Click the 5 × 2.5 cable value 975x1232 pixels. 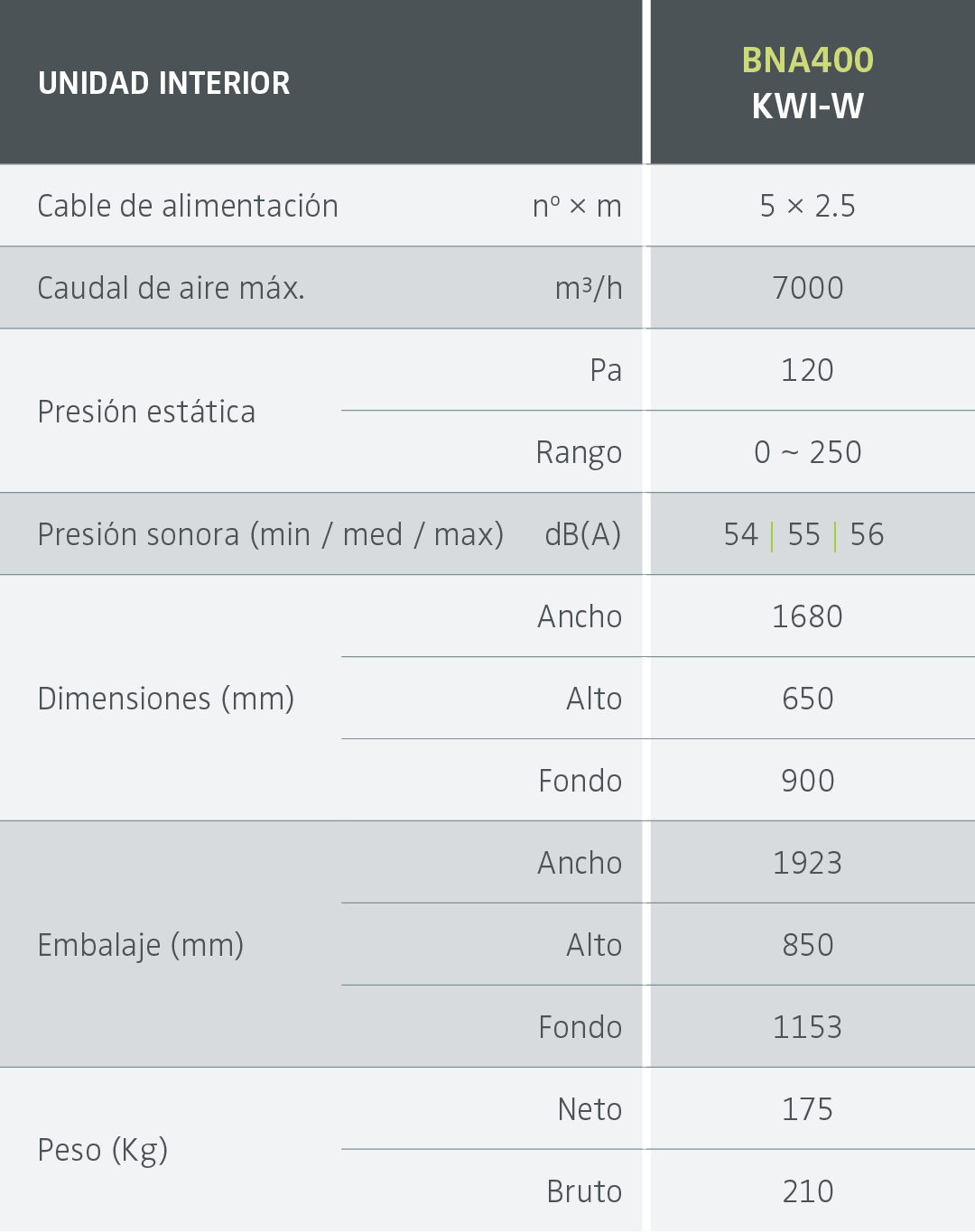tap(808, 206)
